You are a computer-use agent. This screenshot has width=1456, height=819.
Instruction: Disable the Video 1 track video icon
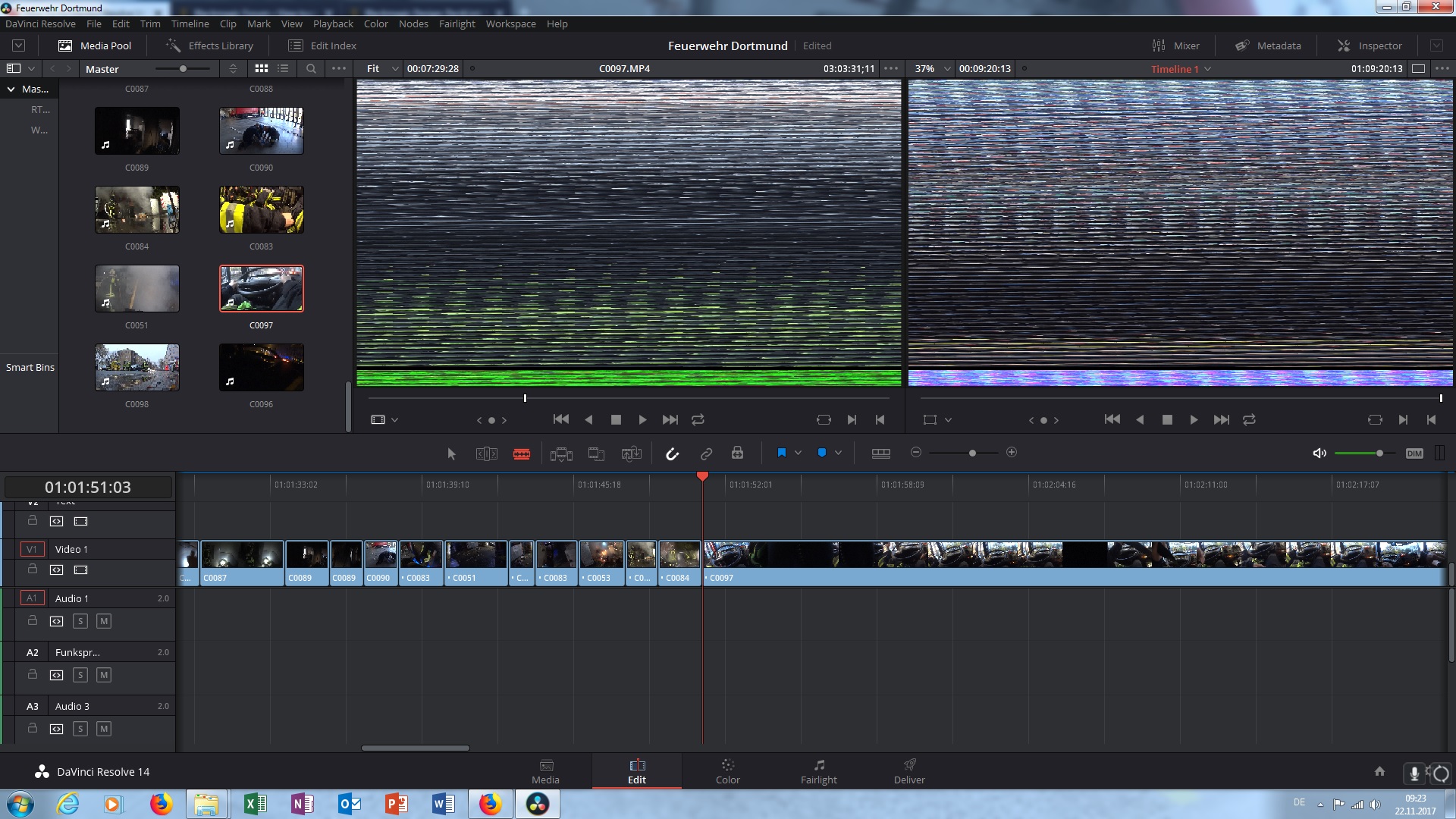(81, 570)
